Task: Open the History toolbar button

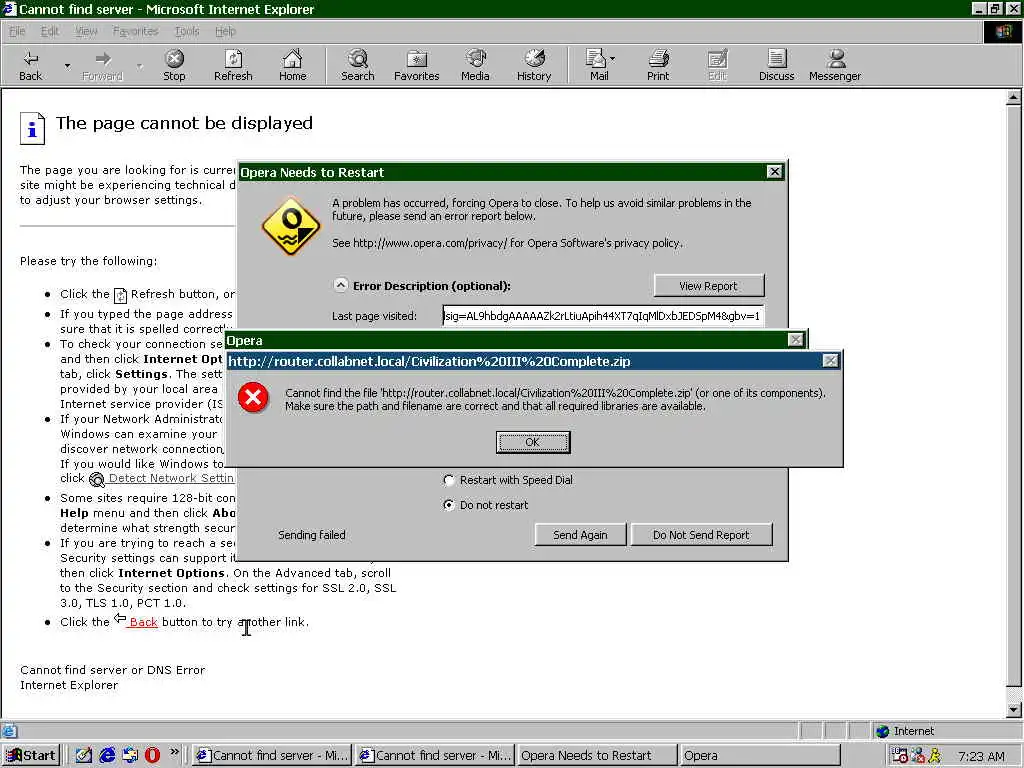Action: pos(534,65)
